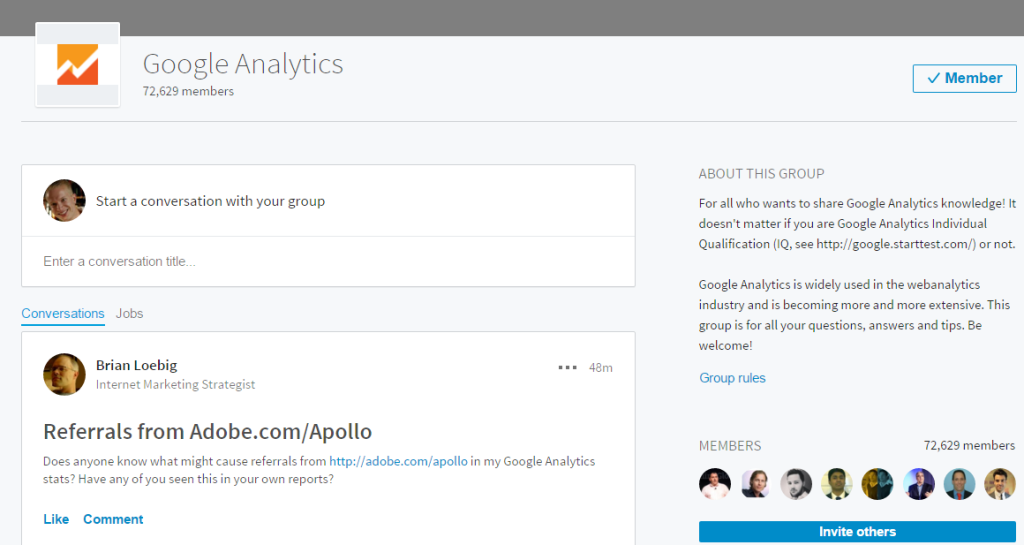Click your profile photo in the conversation box
This screenshot has width=1024, height=545.
coord(64,200)
